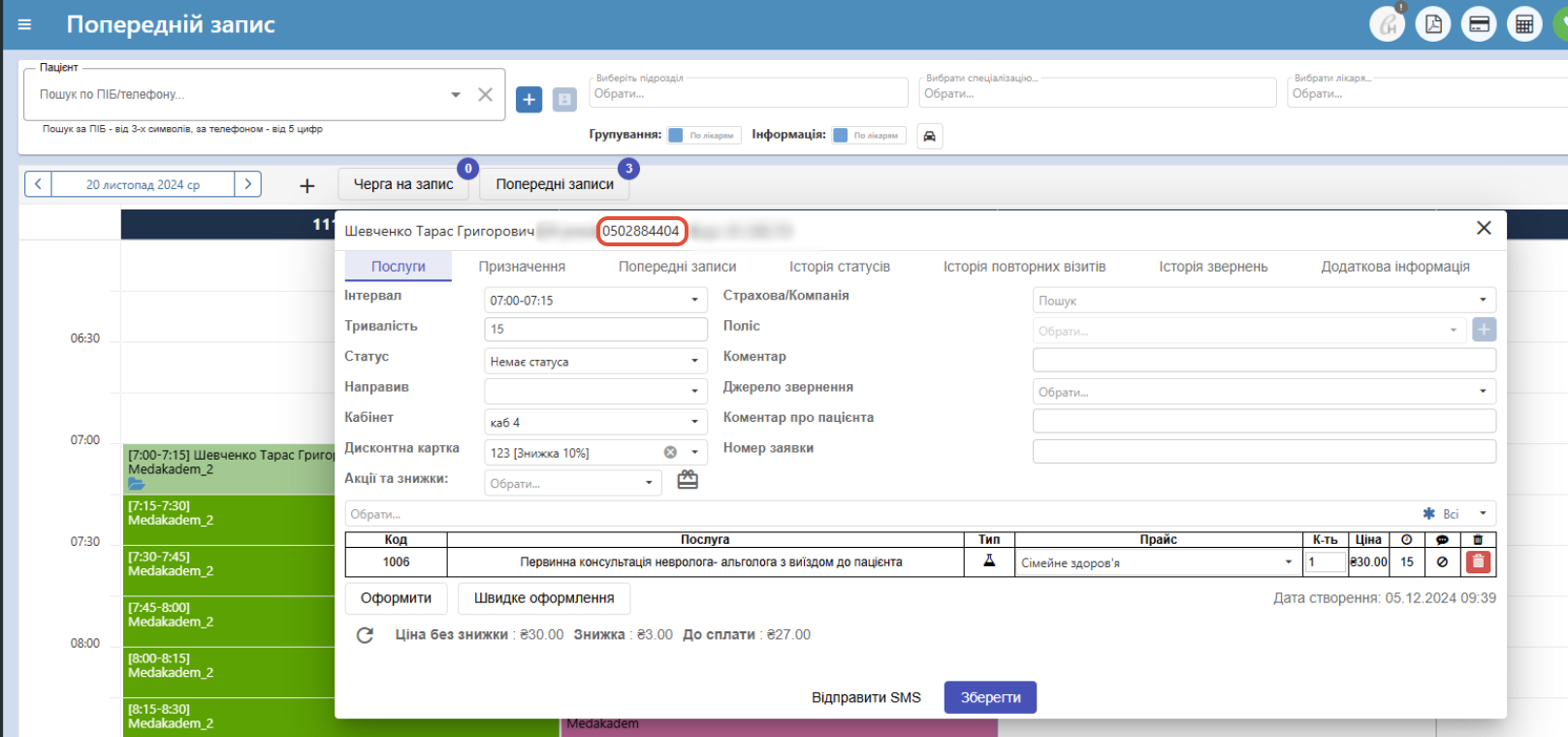Expand the patient search dropdown
This screenshot has width=1568, height=737.
(455, 94)
